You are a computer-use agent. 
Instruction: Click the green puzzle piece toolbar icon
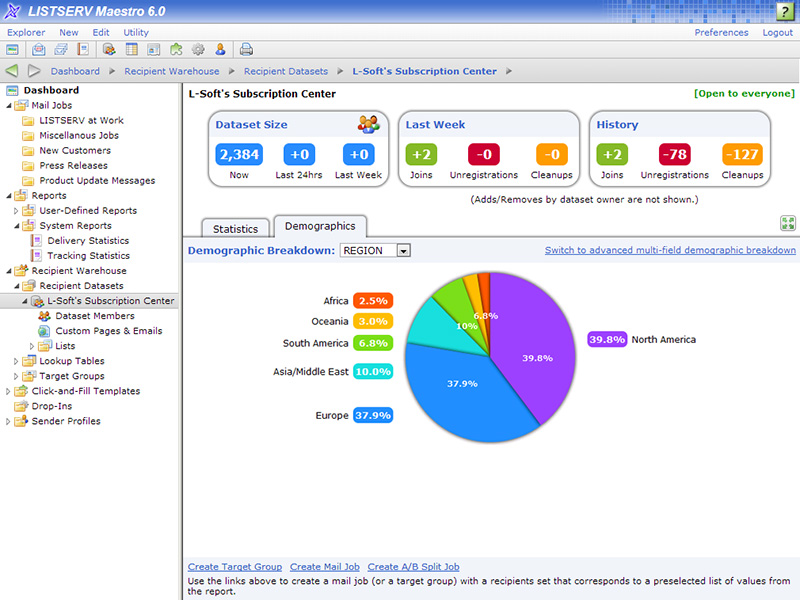coord(176,49)
